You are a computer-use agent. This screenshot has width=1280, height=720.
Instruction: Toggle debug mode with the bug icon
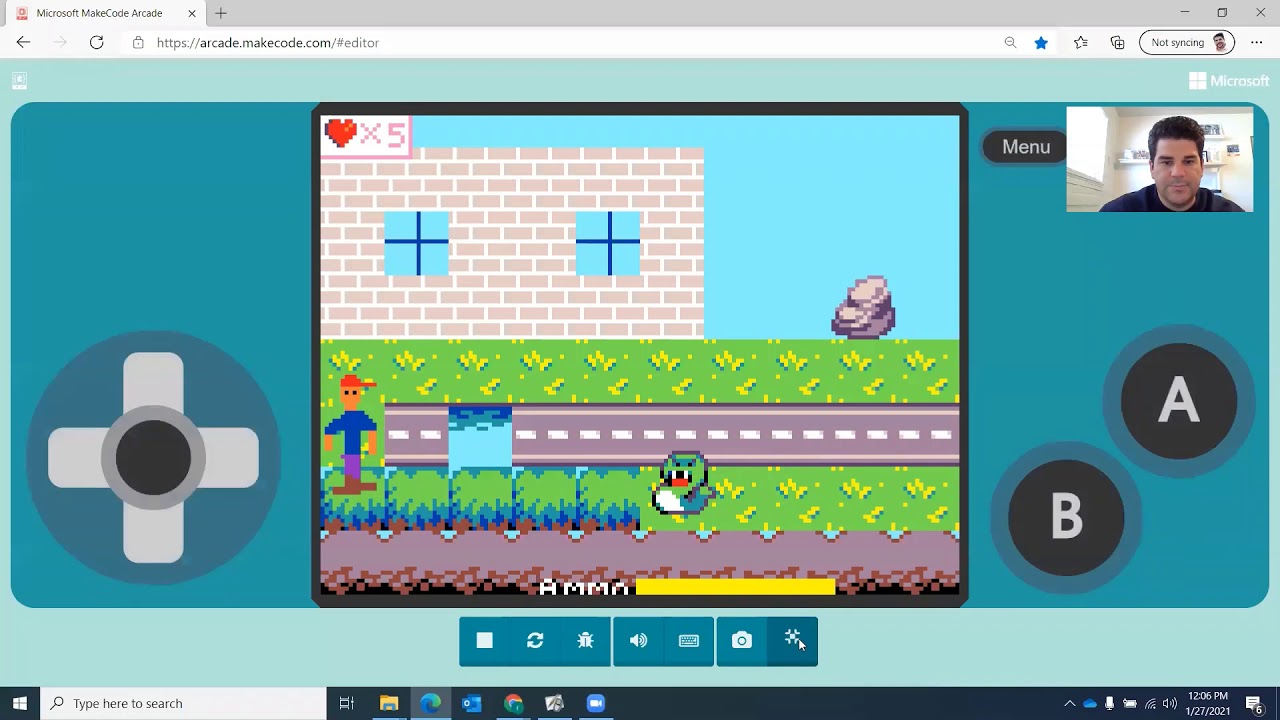(x=586, y=641)
